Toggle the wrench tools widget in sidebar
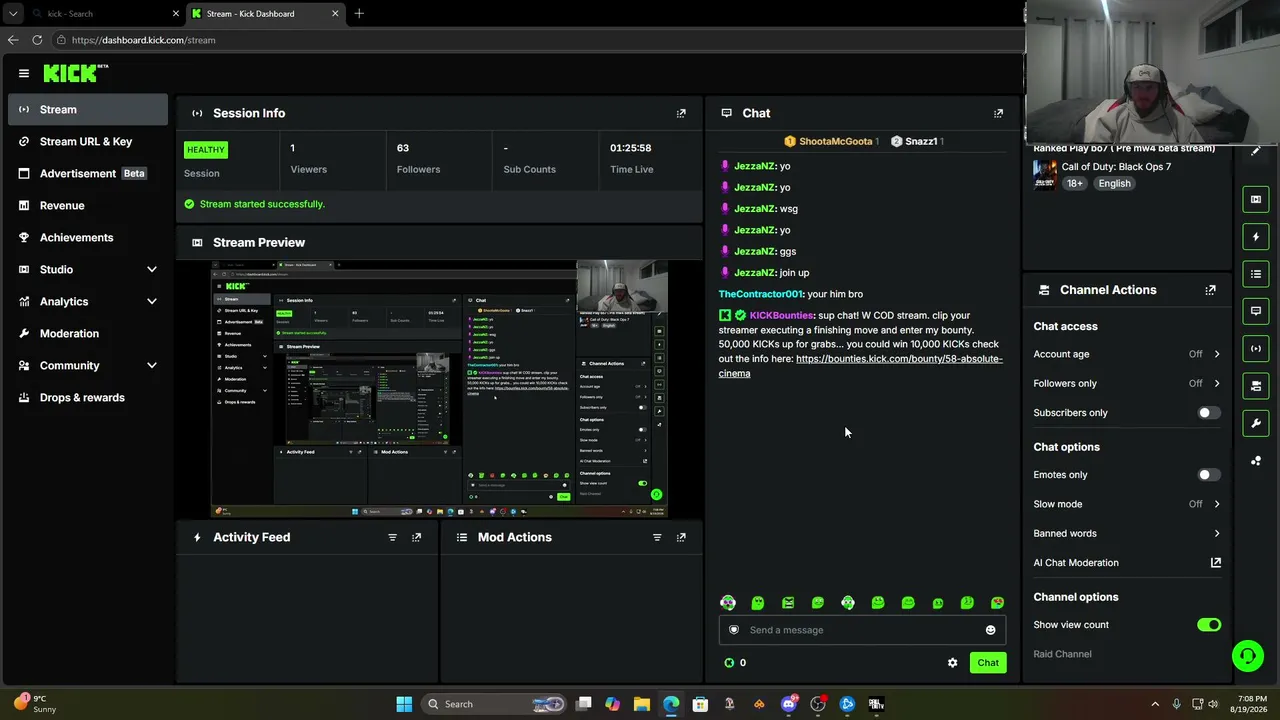Image resolution: width=1280 pixels, height=720 pixels. (1256, 423)
